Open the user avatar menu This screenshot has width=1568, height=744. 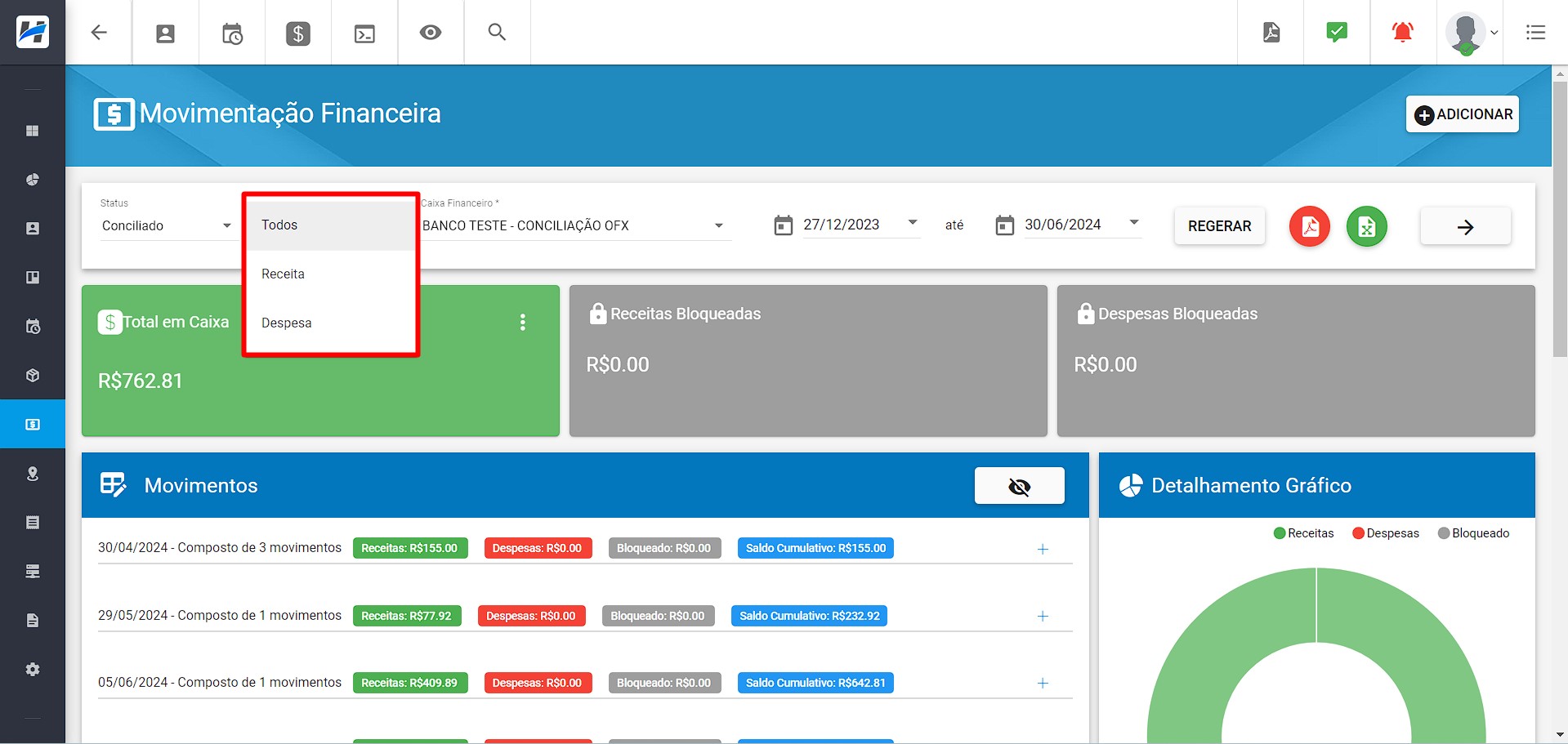pos(1471,33)
